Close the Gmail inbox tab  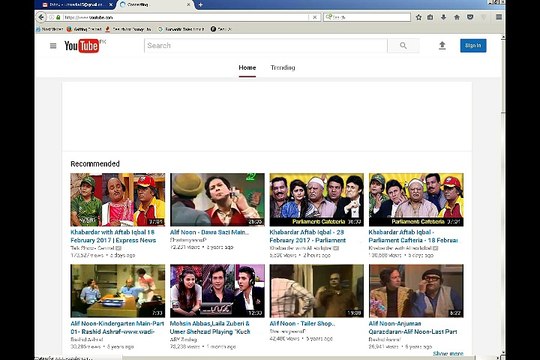point(111,5)
